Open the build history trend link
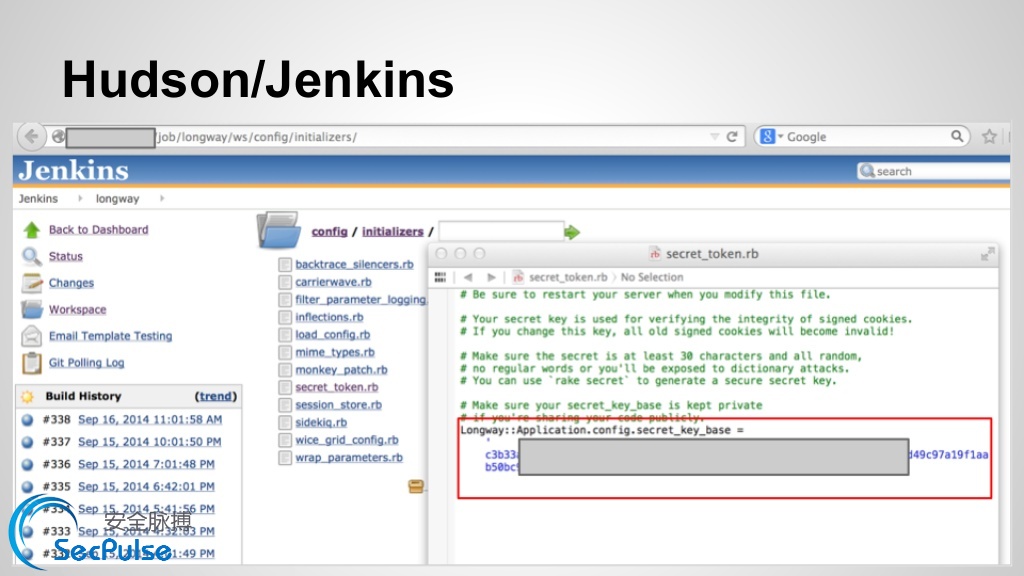Image resolution: width=1024 pixels, height=576 pixels. pyautogui.click(x=216, y=396)
